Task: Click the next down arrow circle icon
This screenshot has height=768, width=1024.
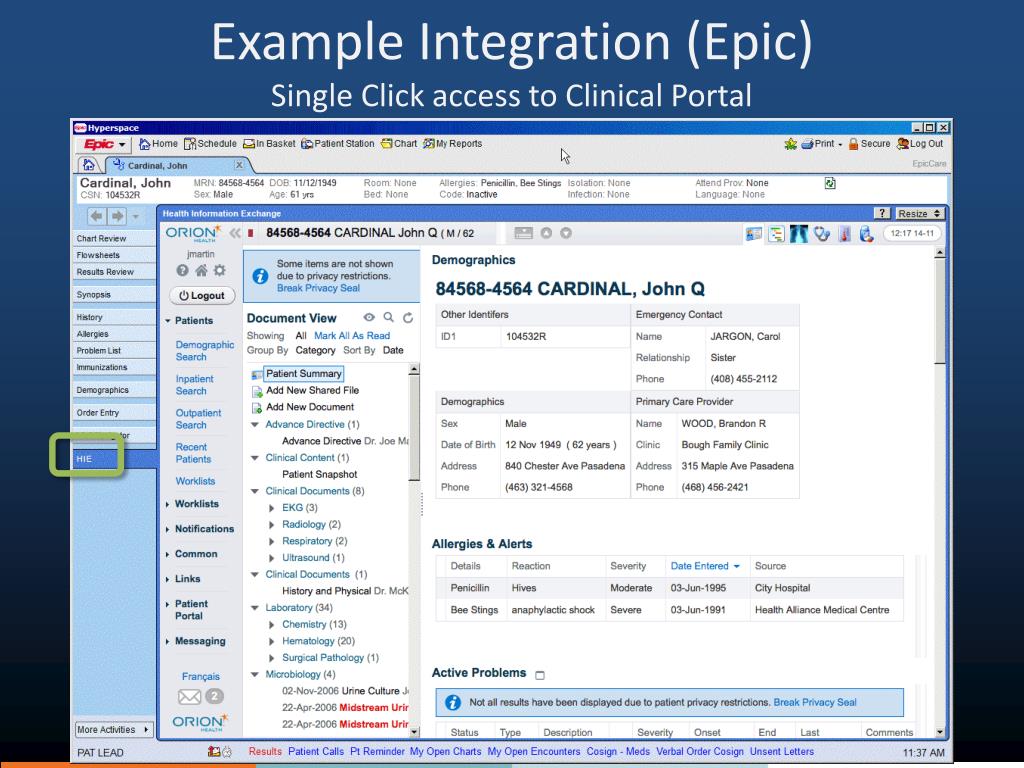Action: pyautogui.click(x=566, y=233)
